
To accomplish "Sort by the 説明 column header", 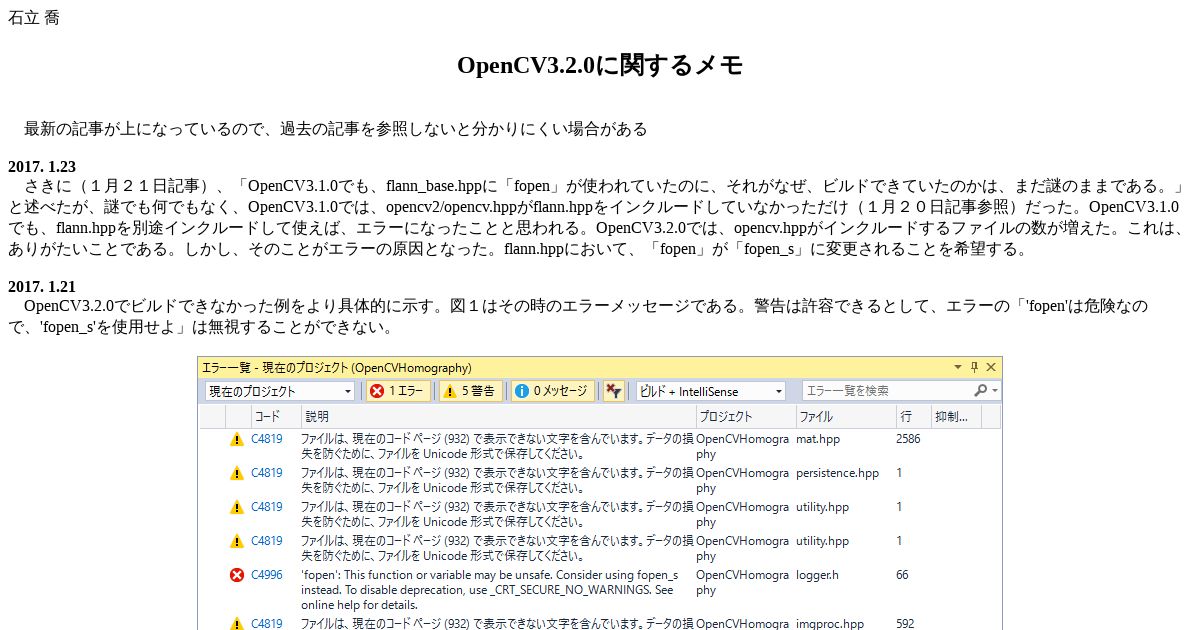I will click(497, 416).
